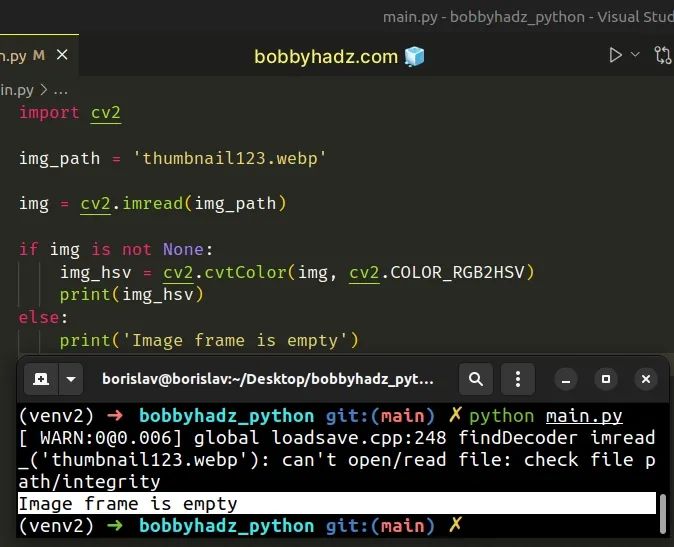674x547 pixels.
Task: Maximize the terminal window
Action: pyautogui.click(x=606, y=379)
